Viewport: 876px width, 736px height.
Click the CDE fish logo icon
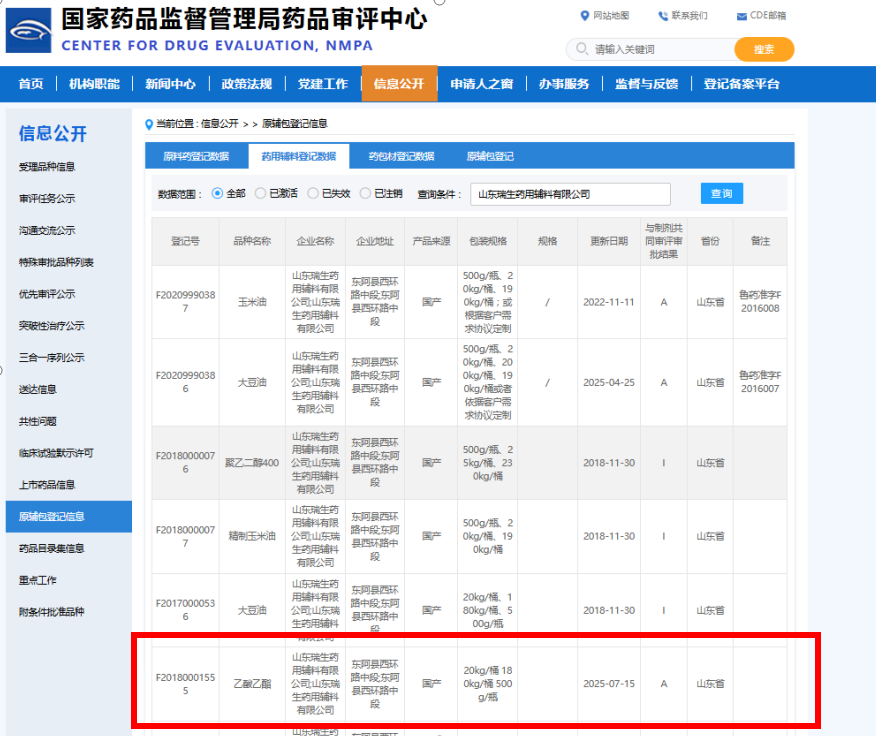point(28,31)
